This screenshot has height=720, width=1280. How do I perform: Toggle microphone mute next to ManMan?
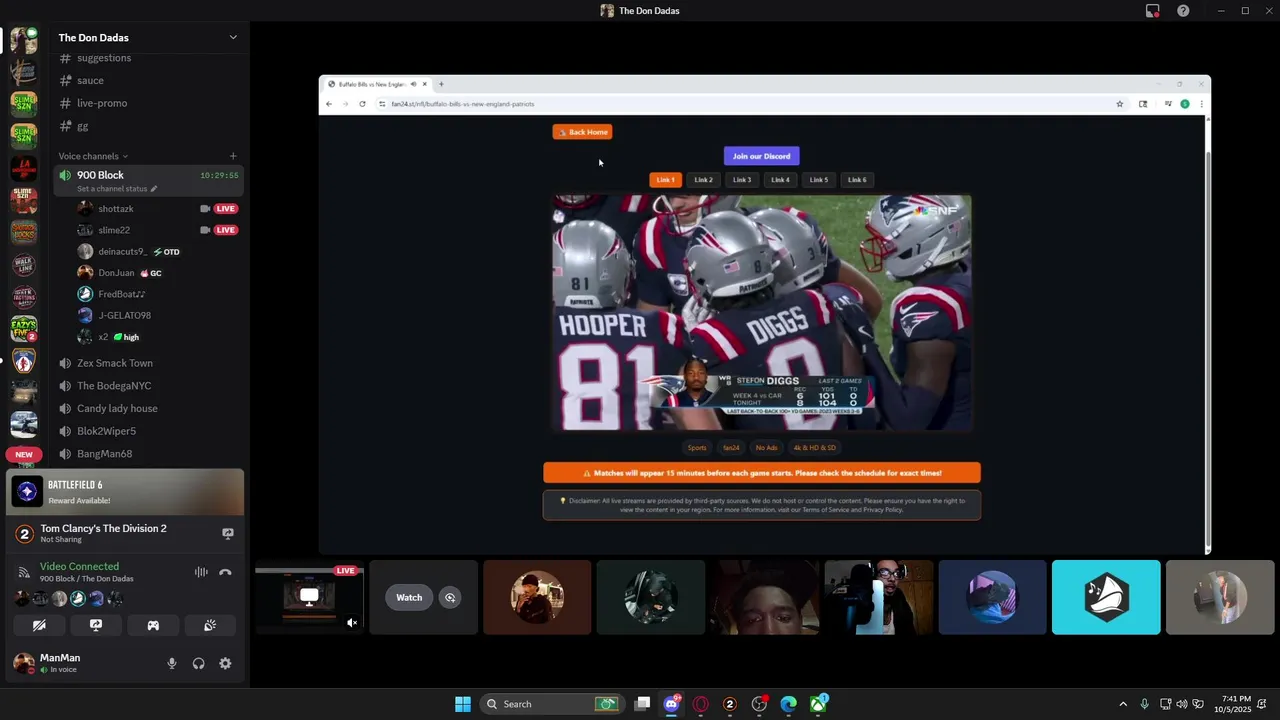coord(172,663)
